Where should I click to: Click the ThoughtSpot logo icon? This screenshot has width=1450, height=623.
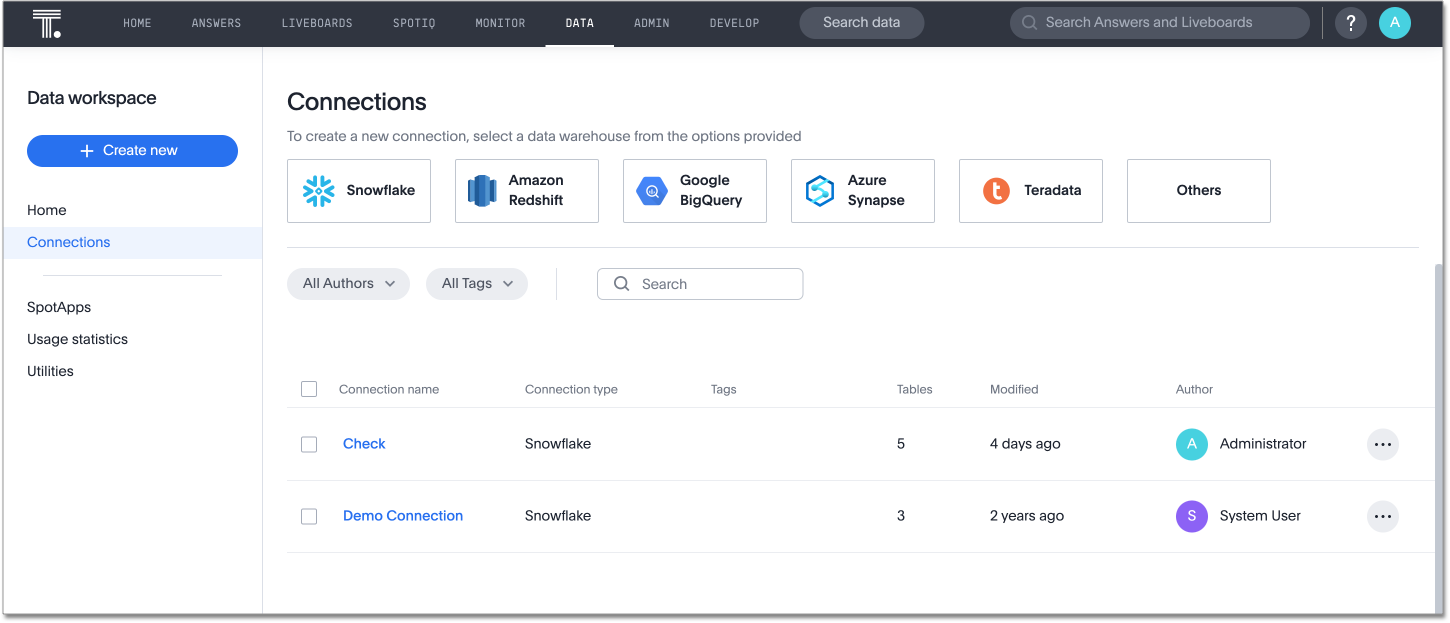click(x=47, y=22)
